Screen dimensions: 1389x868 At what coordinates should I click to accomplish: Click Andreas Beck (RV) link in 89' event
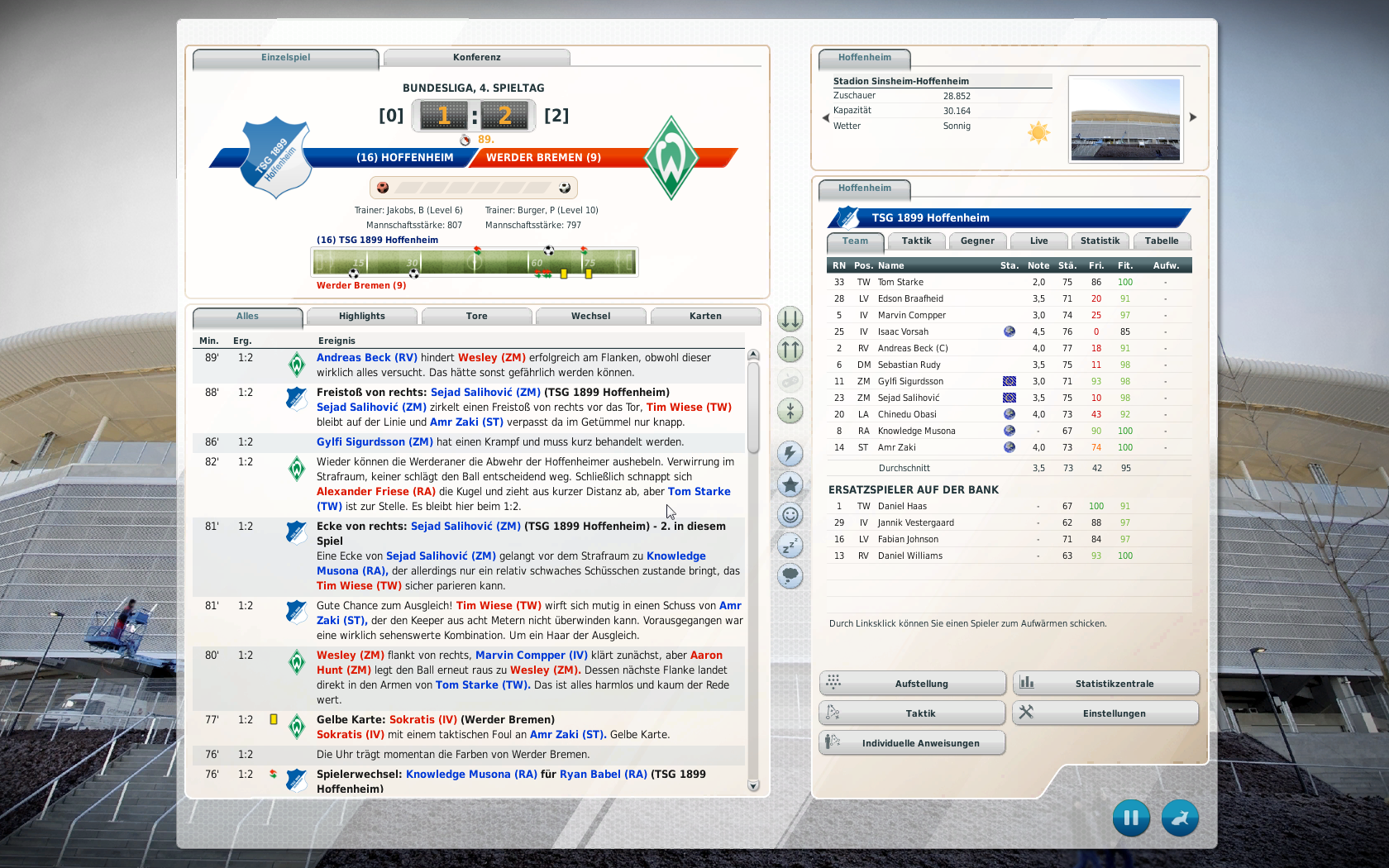367,358
